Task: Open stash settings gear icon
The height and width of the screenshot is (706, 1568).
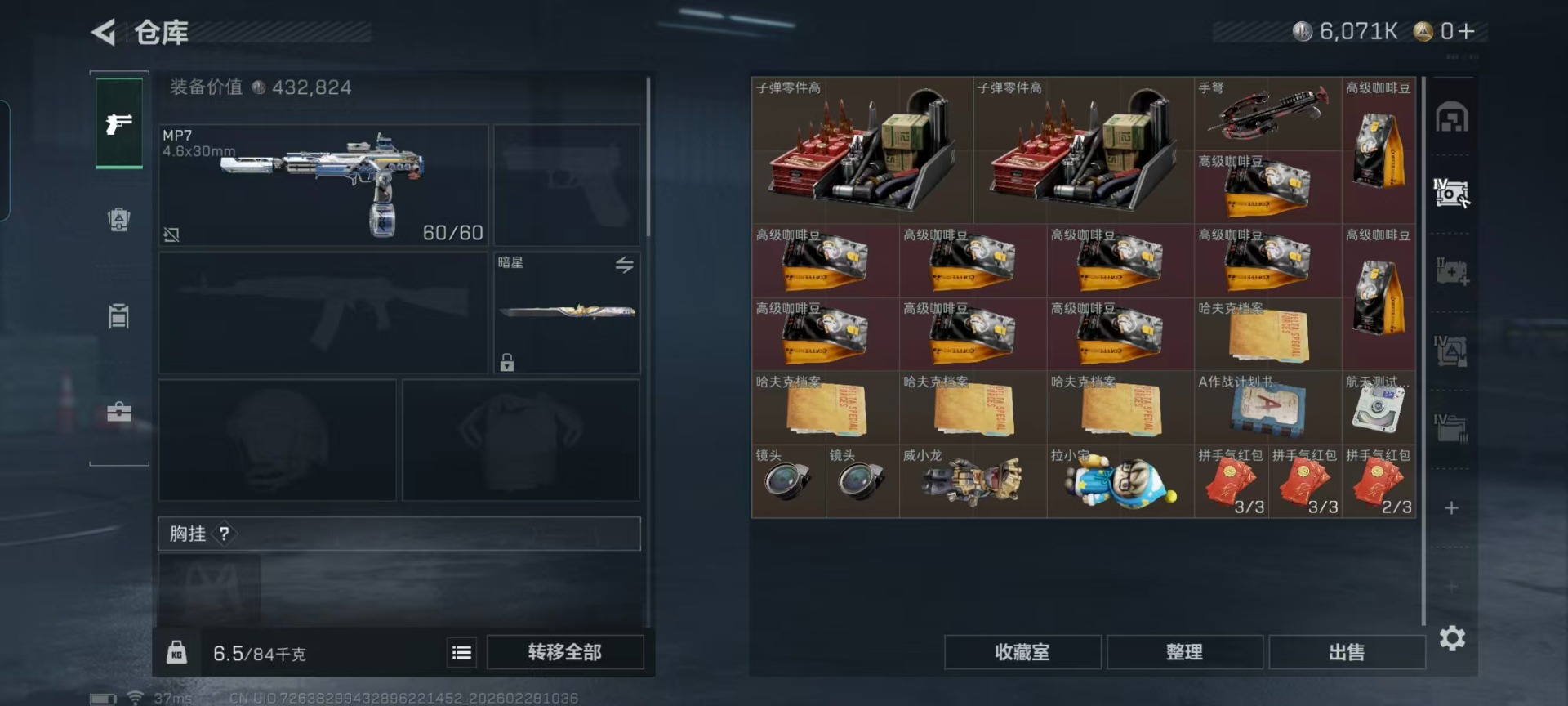Action: [1452, 638]
